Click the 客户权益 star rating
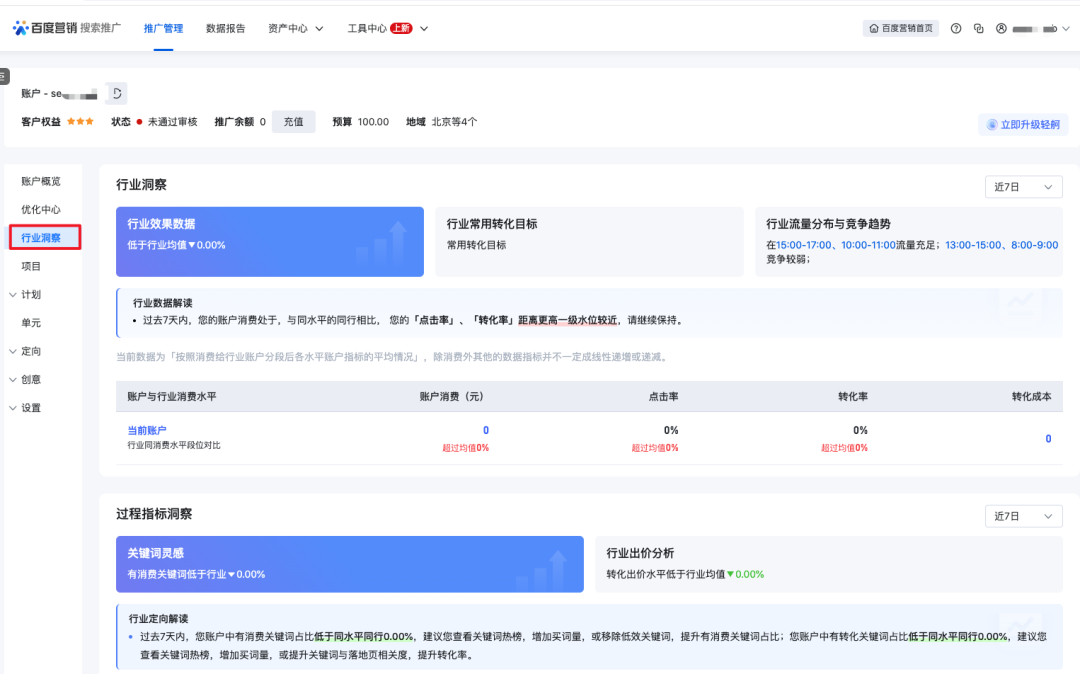The width and height of the screenshot is (1080, 674). 80,122
